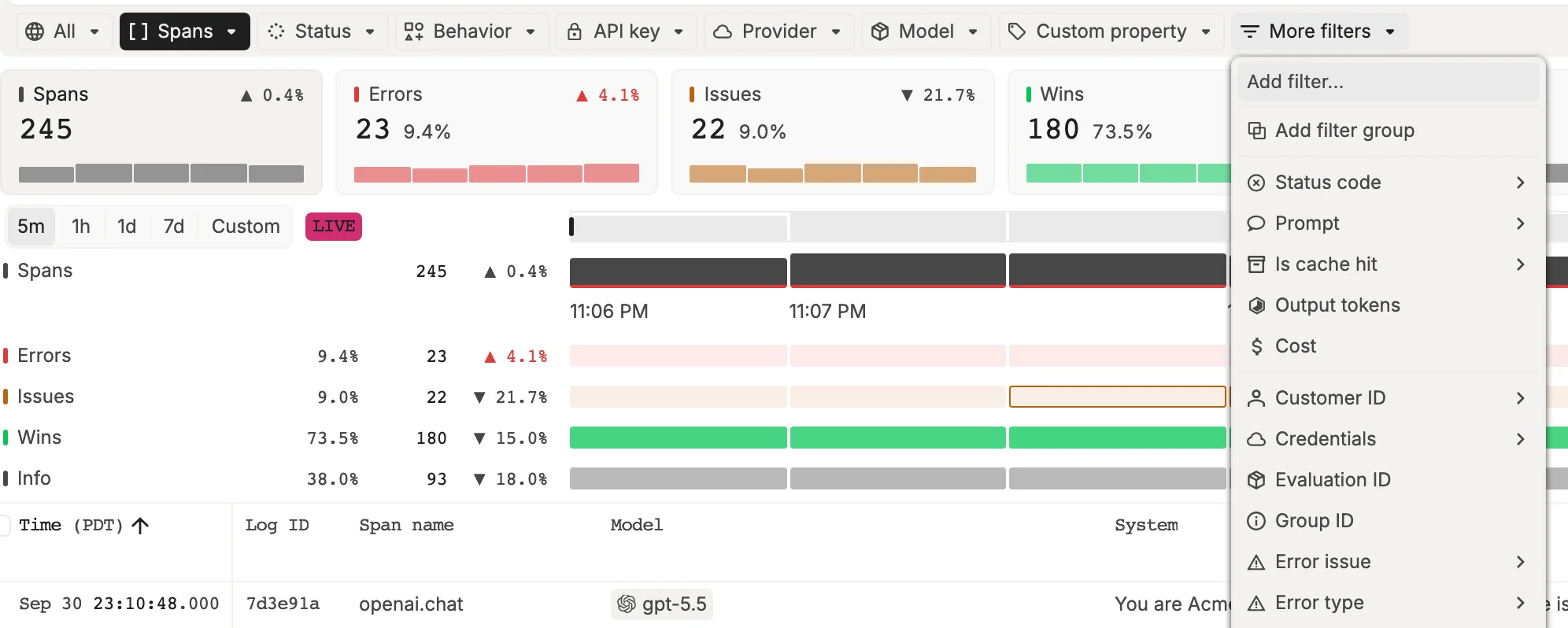Click the sort arrow next to Time (PDT)
Image resolution: width=1568 pixels, height=628 pixels.
click(x=140, y=526)
